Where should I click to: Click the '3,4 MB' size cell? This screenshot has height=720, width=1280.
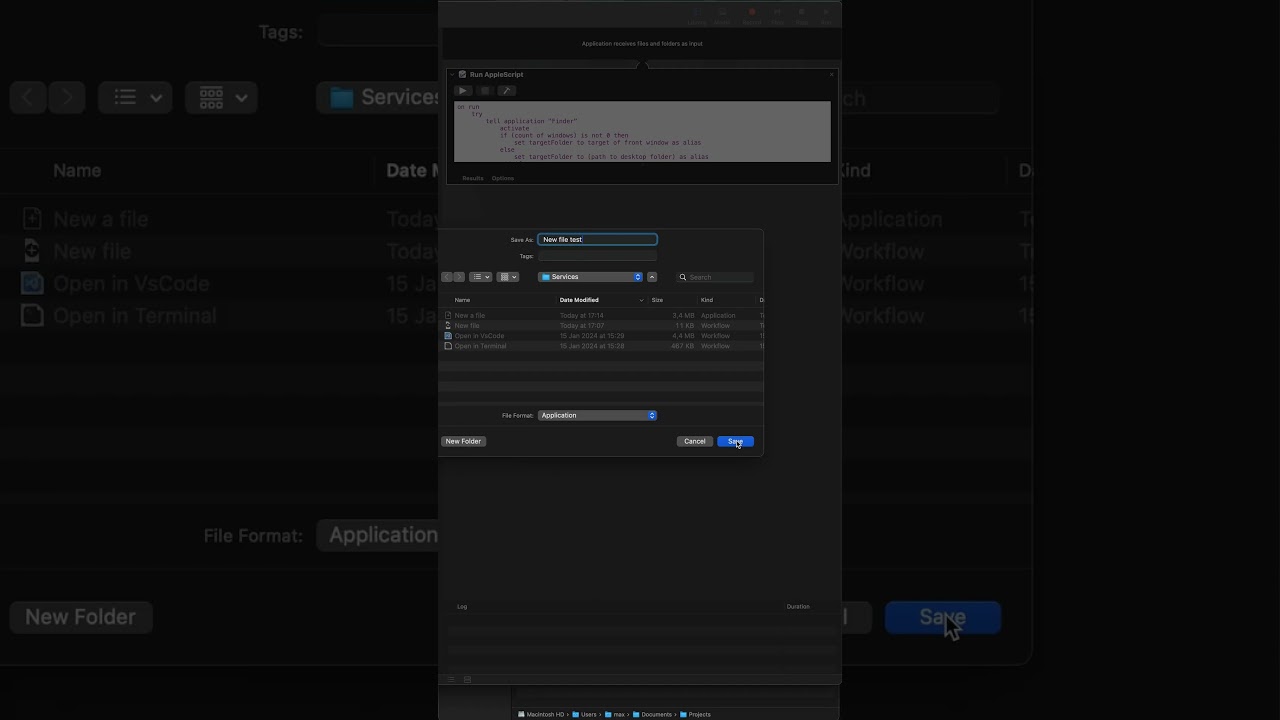tap(683, 315)
